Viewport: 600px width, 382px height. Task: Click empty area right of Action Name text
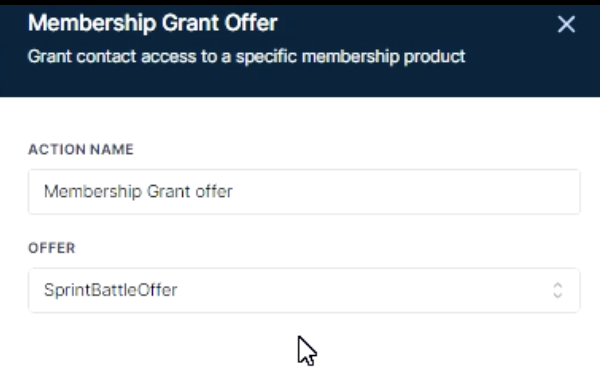[x=406, y=191]
